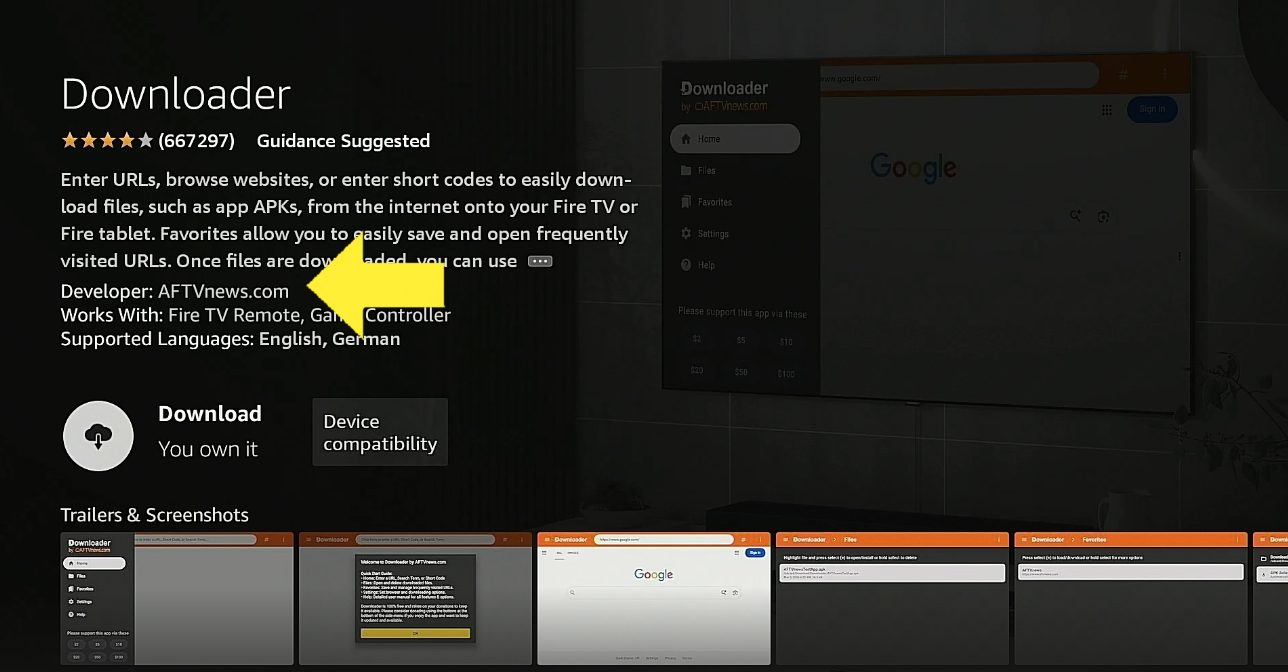Switch to the Trailers & Screenshots section
The width and height of the screenshot is (1288, 672).
click(154, 515)
